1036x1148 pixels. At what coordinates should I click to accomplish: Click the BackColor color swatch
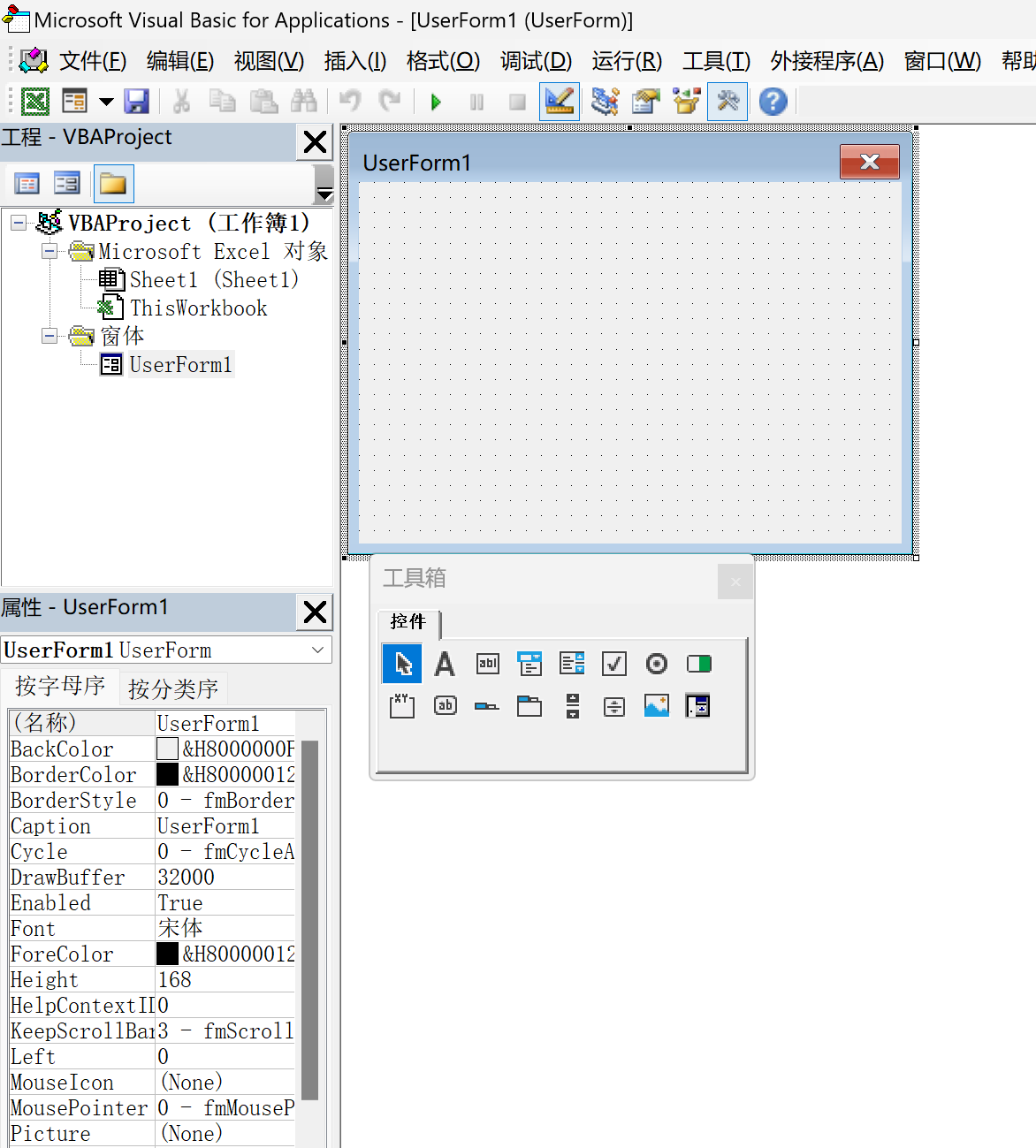[167, 749]
